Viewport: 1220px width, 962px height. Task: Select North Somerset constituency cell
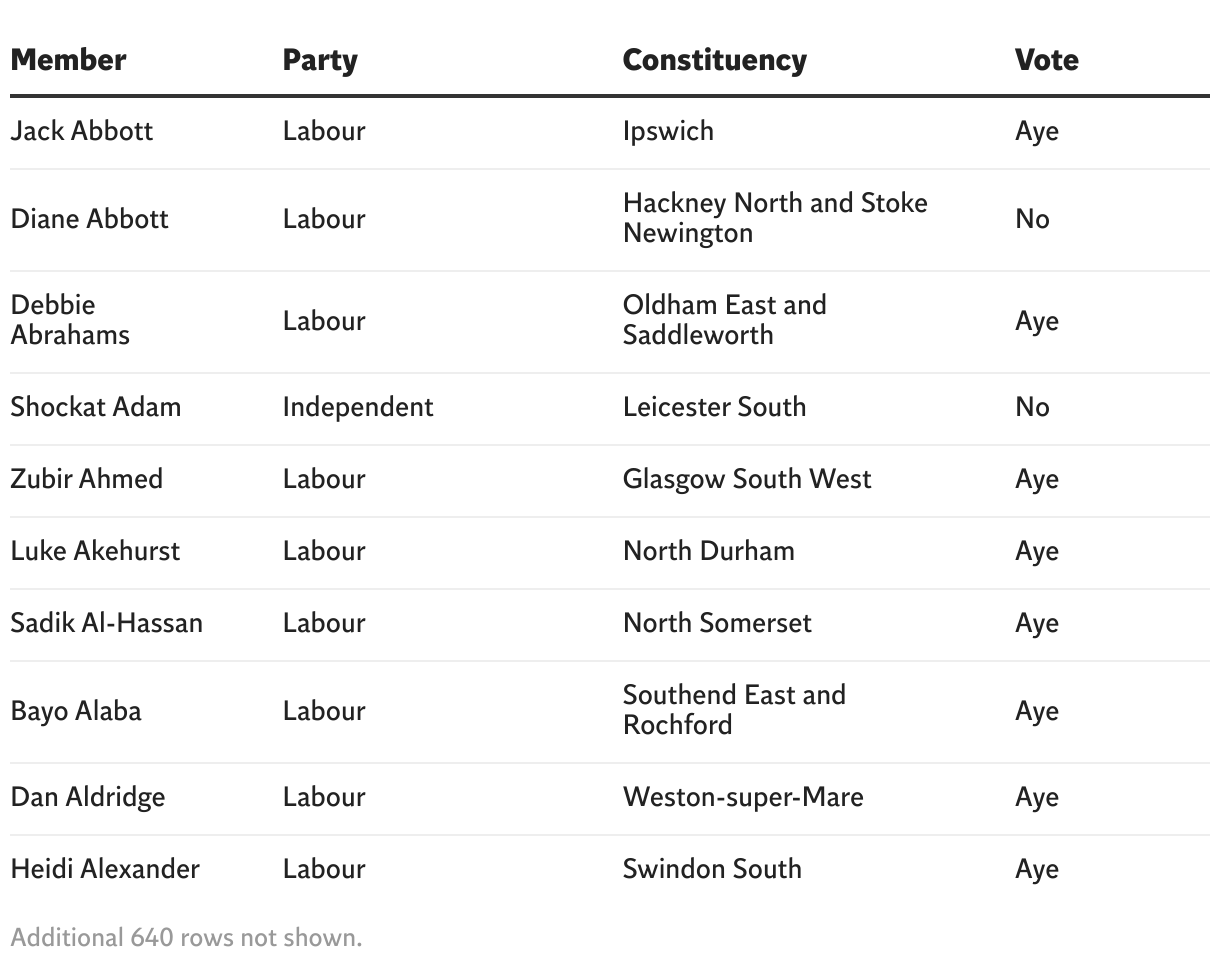[x=717, y=623]
